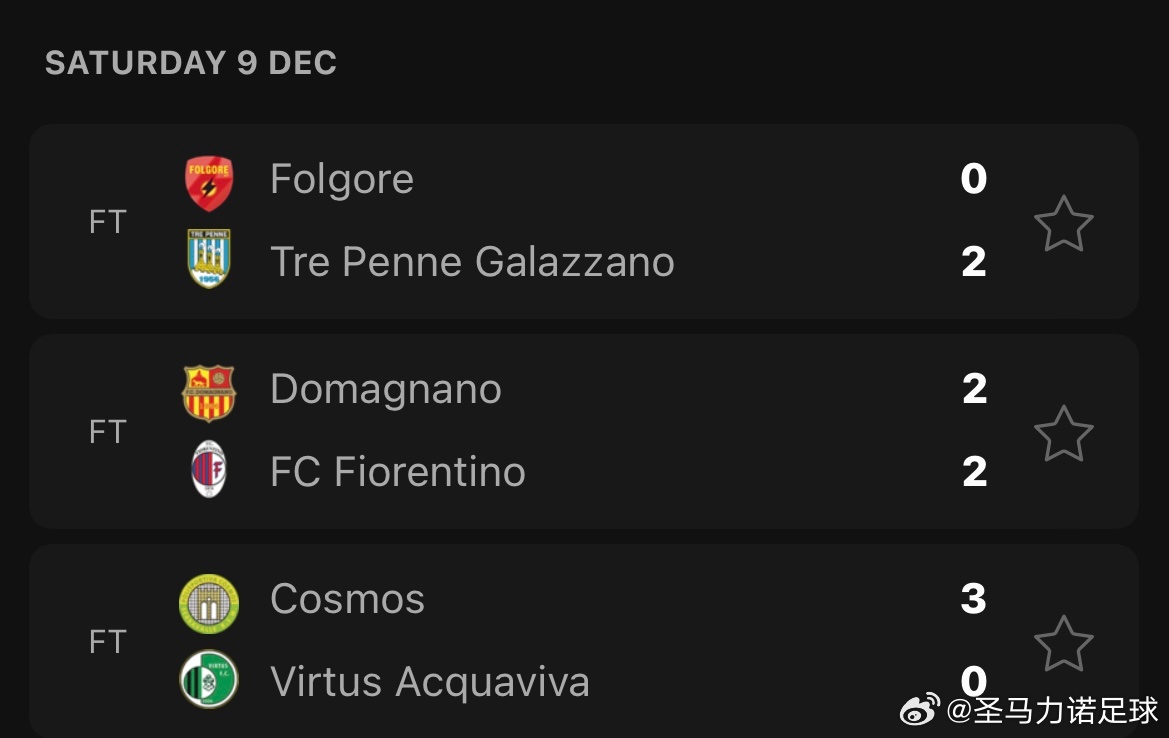Click the Tre Penne Galazzano crest
The width and height of the screenshot is (1169, 738).
pos(209,259)
